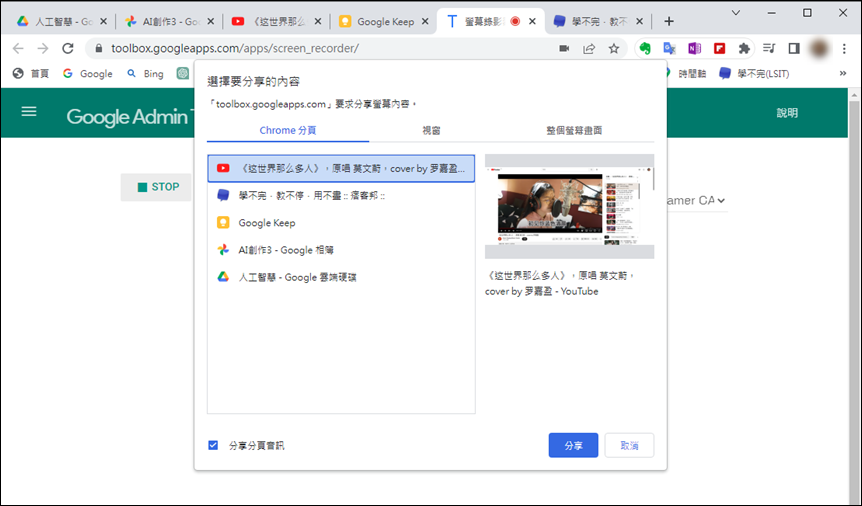Open the 首頁 bookmark
This screenshot has width=862, height=506.
31,74
